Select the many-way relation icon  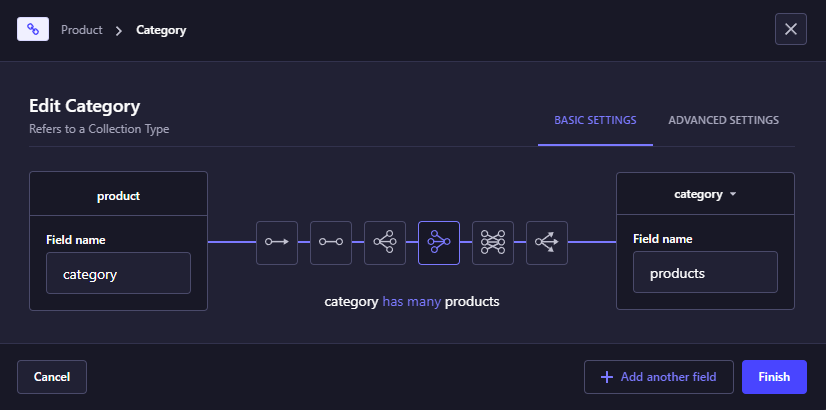[x=547, y=242]
